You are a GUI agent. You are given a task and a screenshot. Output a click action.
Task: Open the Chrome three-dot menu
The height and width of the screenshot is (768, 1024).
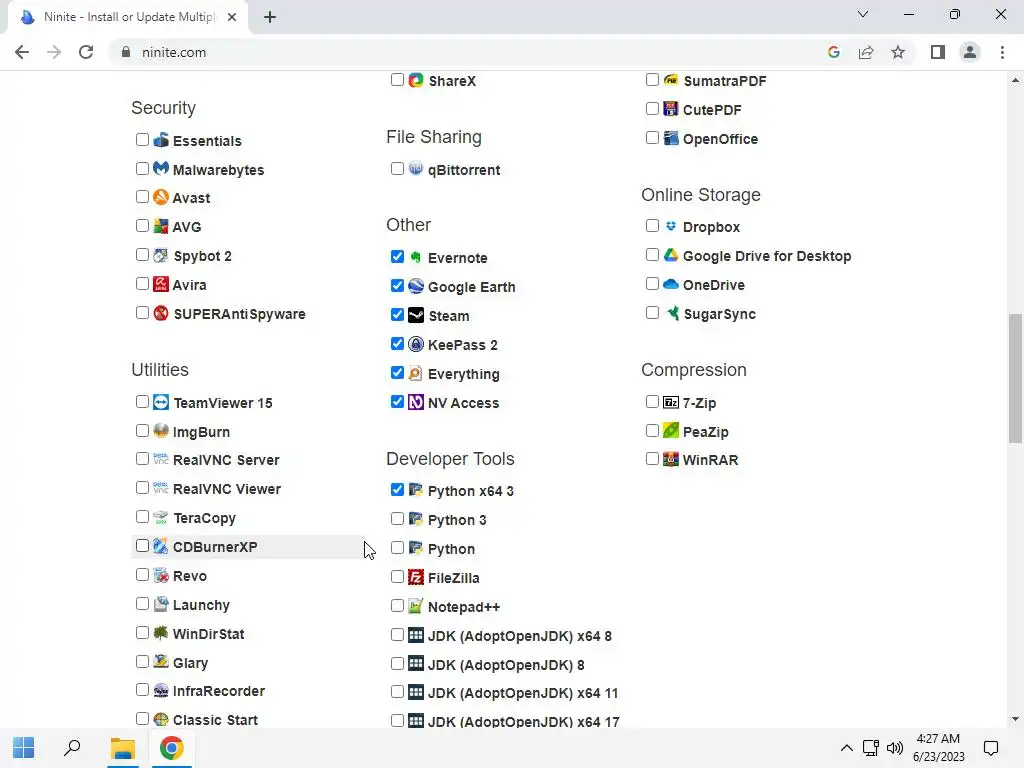pyautogui.click(x=1002, y=52)
